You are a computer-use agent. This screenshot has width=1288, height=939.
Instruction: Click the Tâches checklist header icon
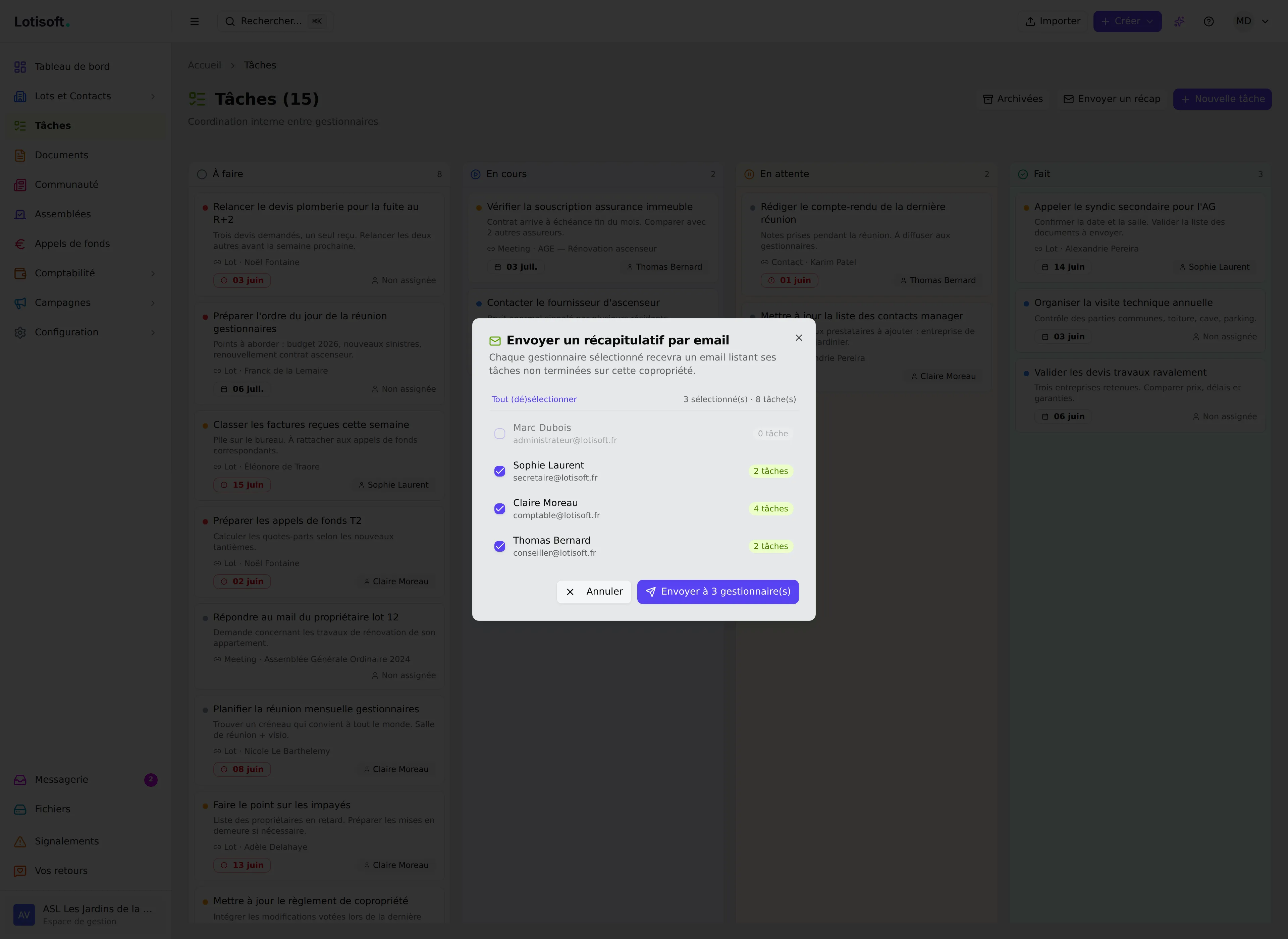coord(197,99)
